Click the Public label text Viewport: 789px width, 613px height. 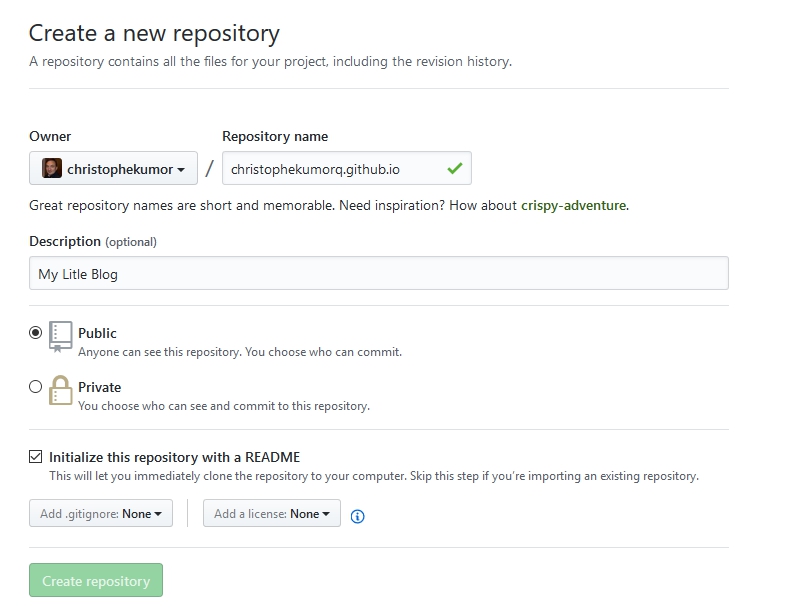(x=97, y=333)
